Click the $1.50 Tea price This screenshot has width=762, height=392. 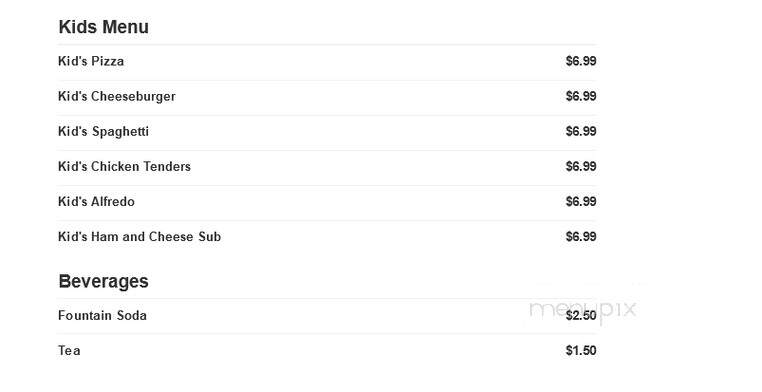coord(581,350)
